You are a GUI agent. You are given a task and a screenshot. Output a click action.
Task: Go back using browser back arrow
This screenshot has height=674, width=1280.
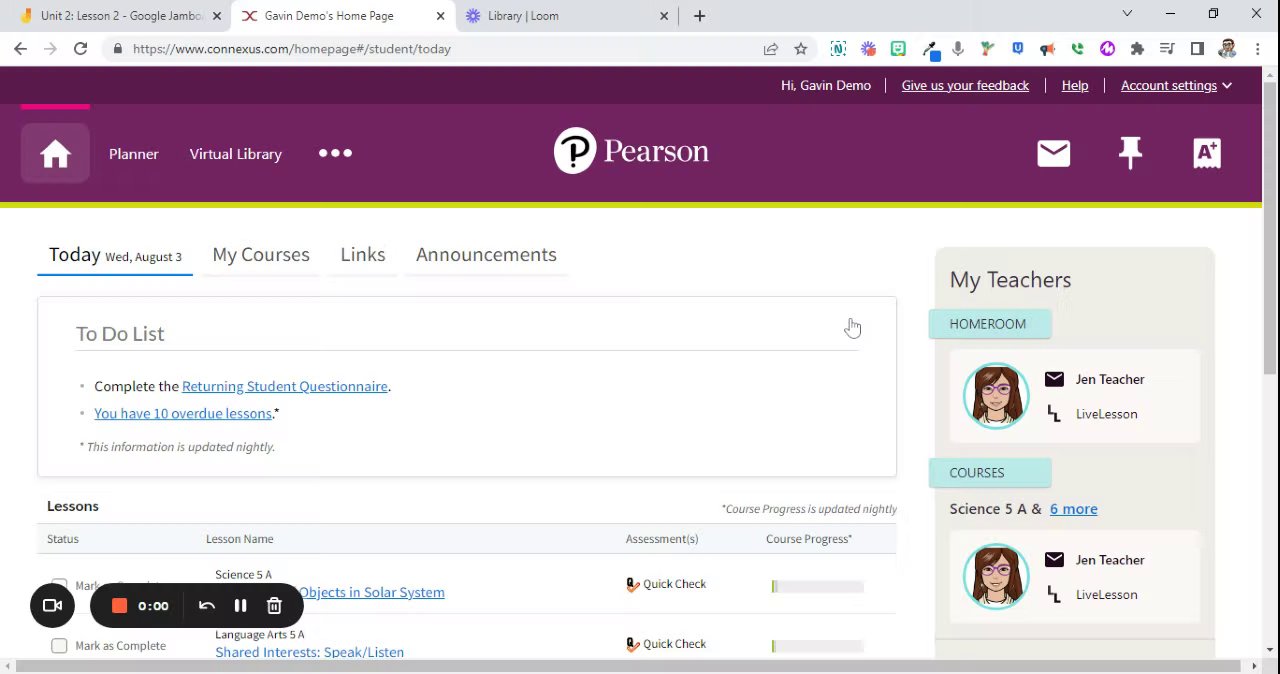coord(20,48)
